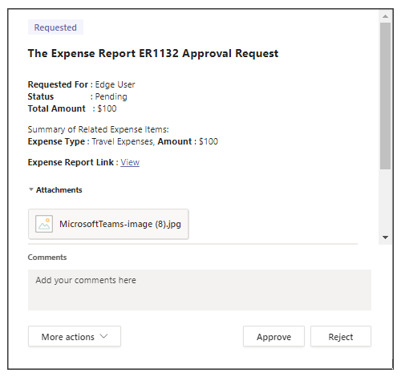The image size is (402, 380).
Task: Click the scrollbar up arrow
Action: coord(385,16)
